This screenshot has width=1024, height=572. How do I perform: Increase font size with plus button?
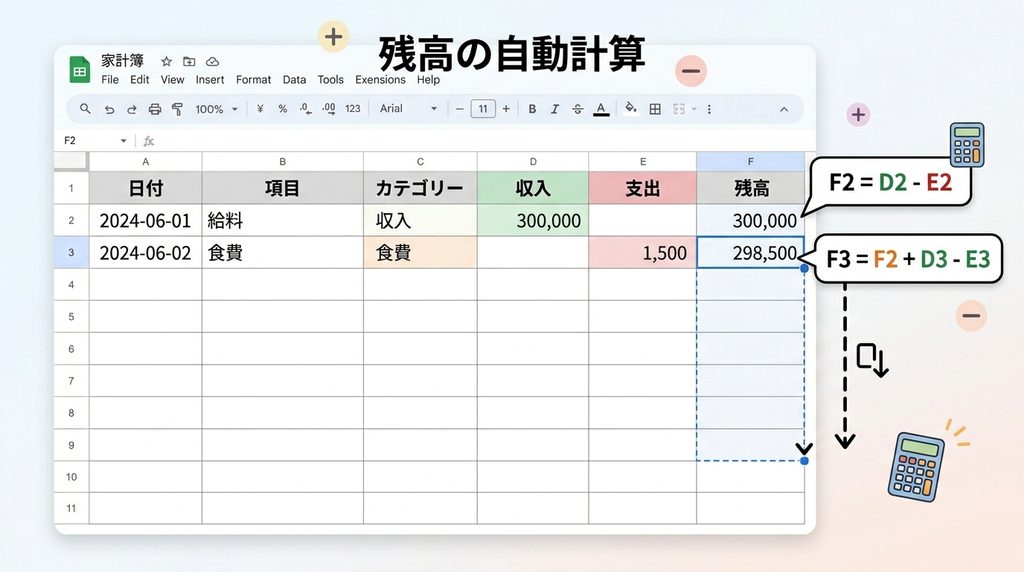tap(505, 109)
